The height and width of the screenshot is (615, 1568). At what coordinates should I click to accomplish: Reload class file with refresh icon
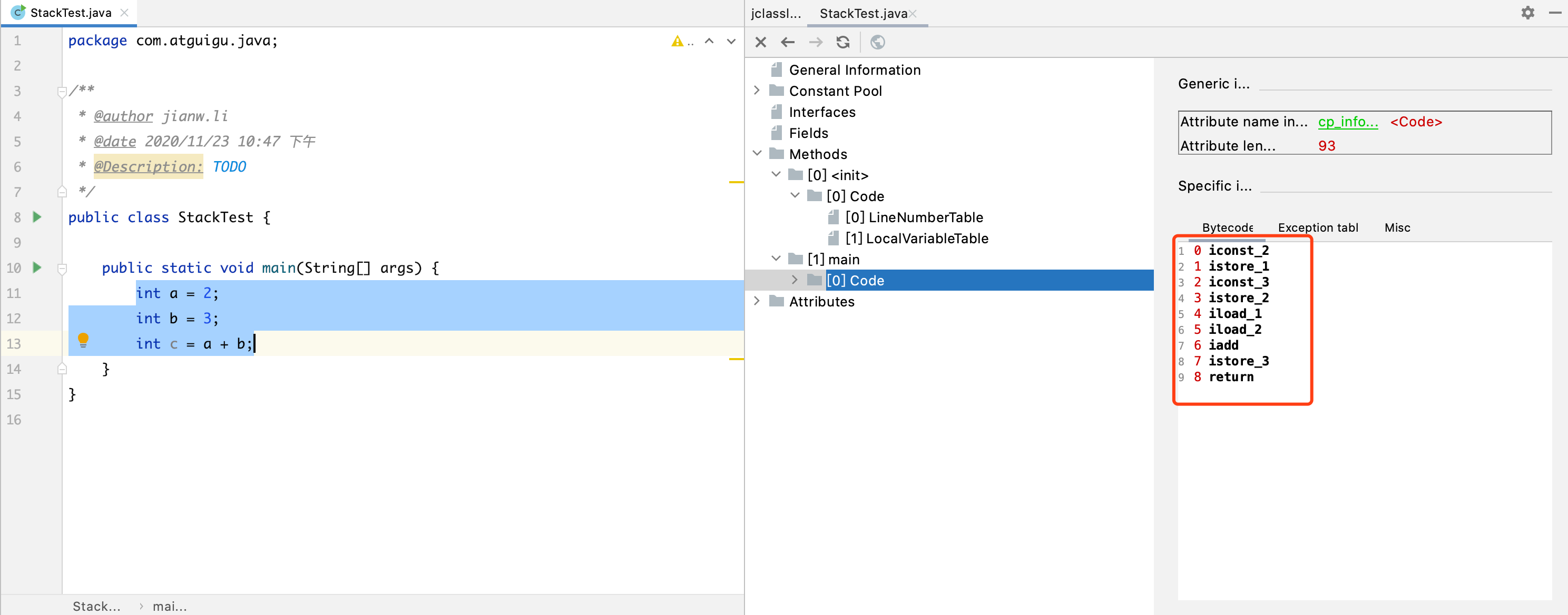point(843,42)
